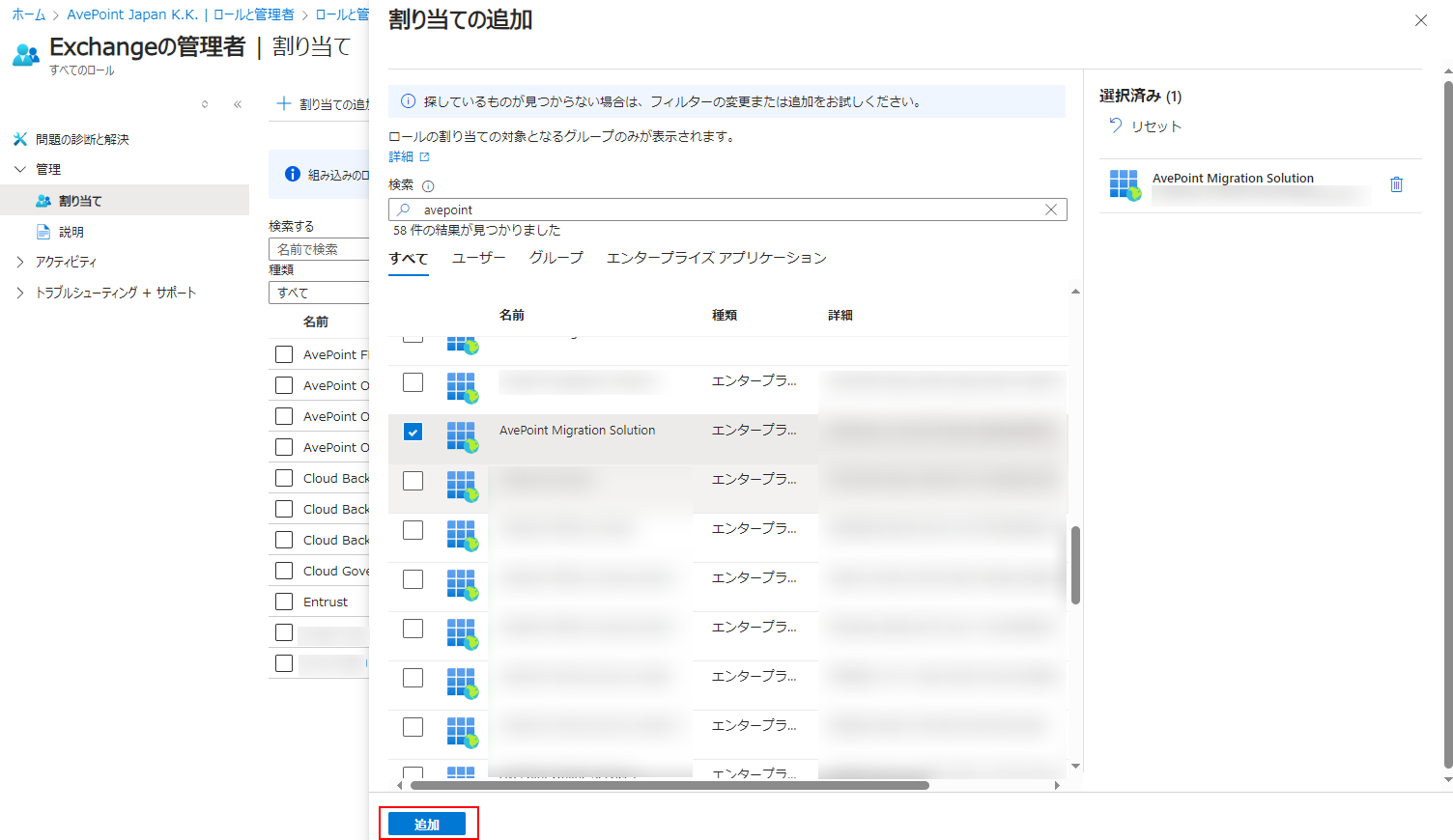Screen dimensions: 1453x840
Task: Click the リセット link
Action: (1156, 126)
